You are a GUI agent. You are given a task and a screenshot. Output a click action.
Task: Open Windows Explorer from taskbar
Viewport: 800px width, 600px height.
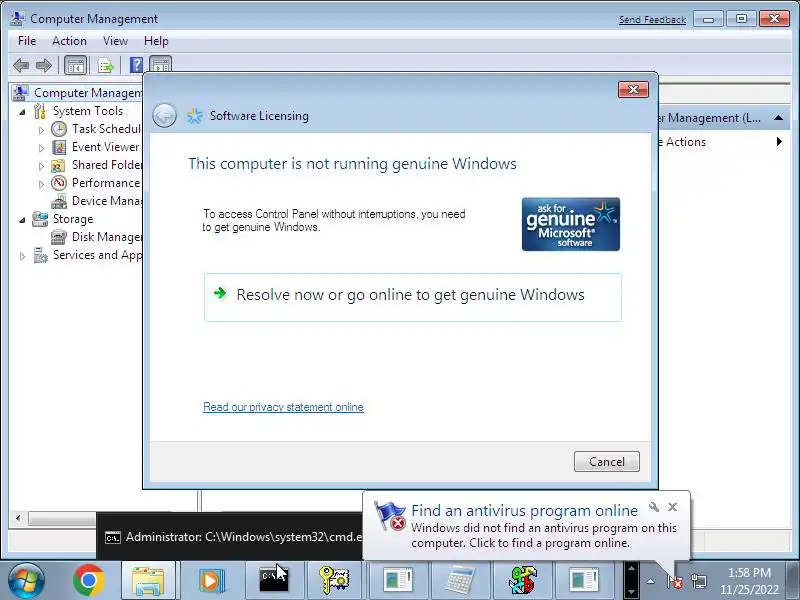[148, 581]
